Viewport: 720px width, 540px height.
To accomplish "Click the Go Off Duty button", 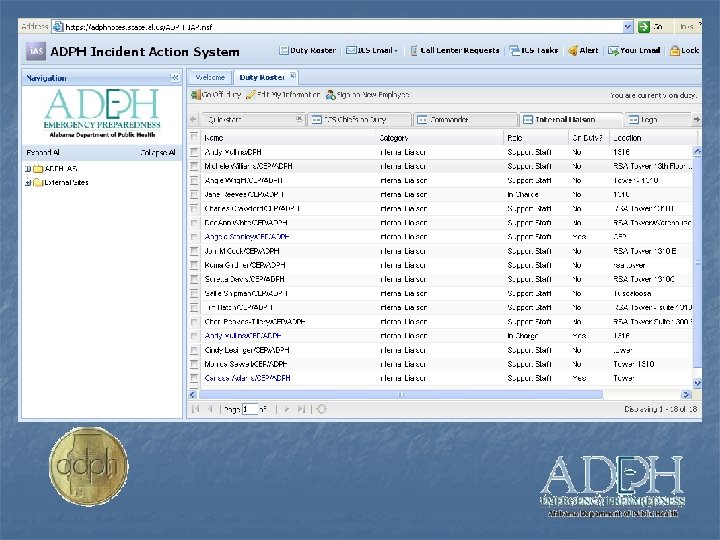I will point(216,95).
